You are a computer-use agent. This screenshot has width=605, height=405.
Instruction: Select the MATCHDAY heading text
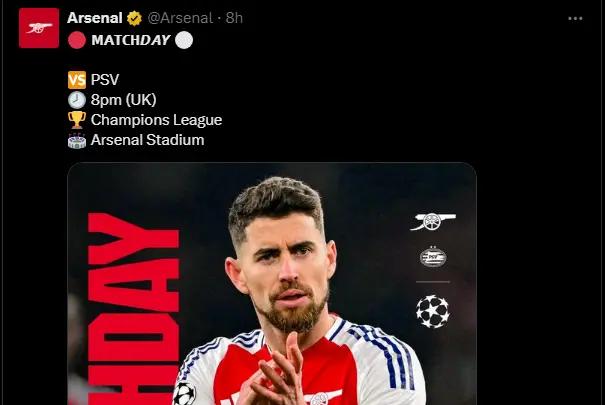[130, 40]
